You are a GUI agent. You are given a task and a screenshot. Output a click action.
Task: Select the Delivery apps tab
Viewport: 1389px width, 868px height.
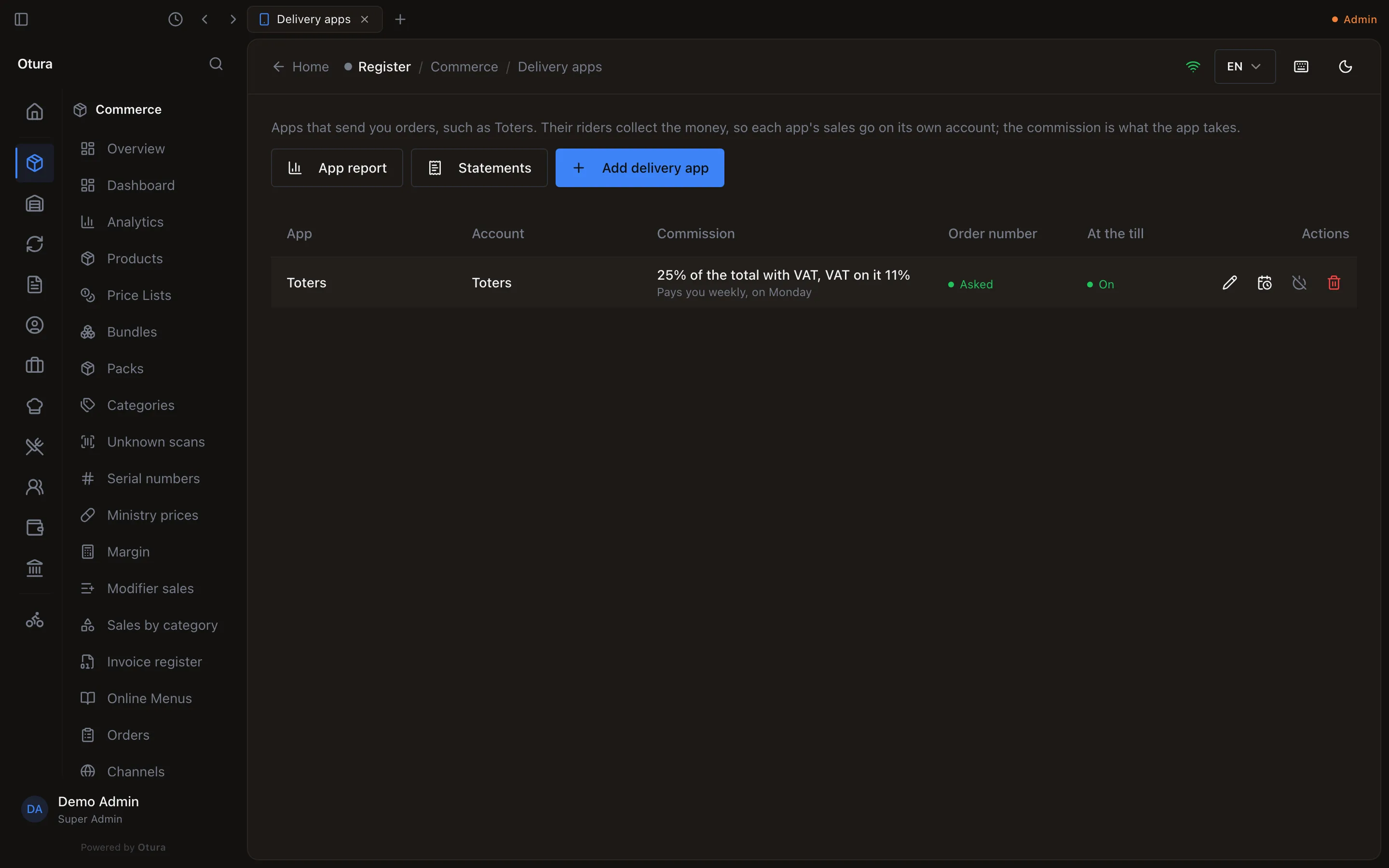pos(314,19)
